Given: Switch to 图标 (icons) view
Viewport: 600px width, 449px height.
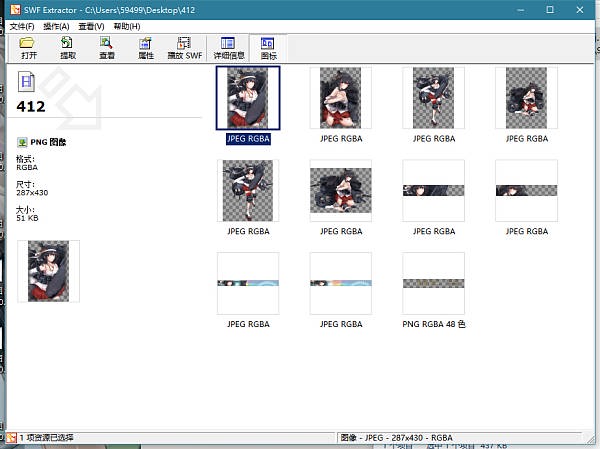Looking at the screenshot, I should (x=268, y=48).
